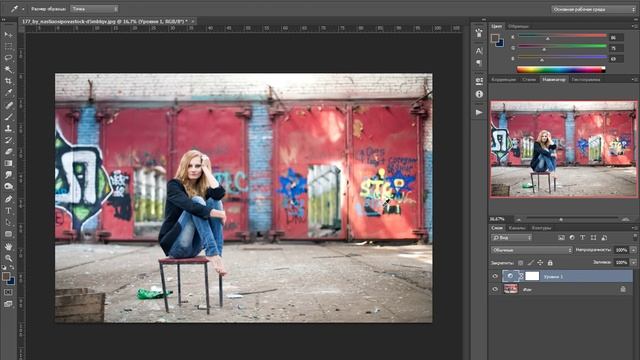Select the Rectangular Marquee tool
Viewport: 640px width, 360px height.
pyautogui.click(x=8, y=46)
